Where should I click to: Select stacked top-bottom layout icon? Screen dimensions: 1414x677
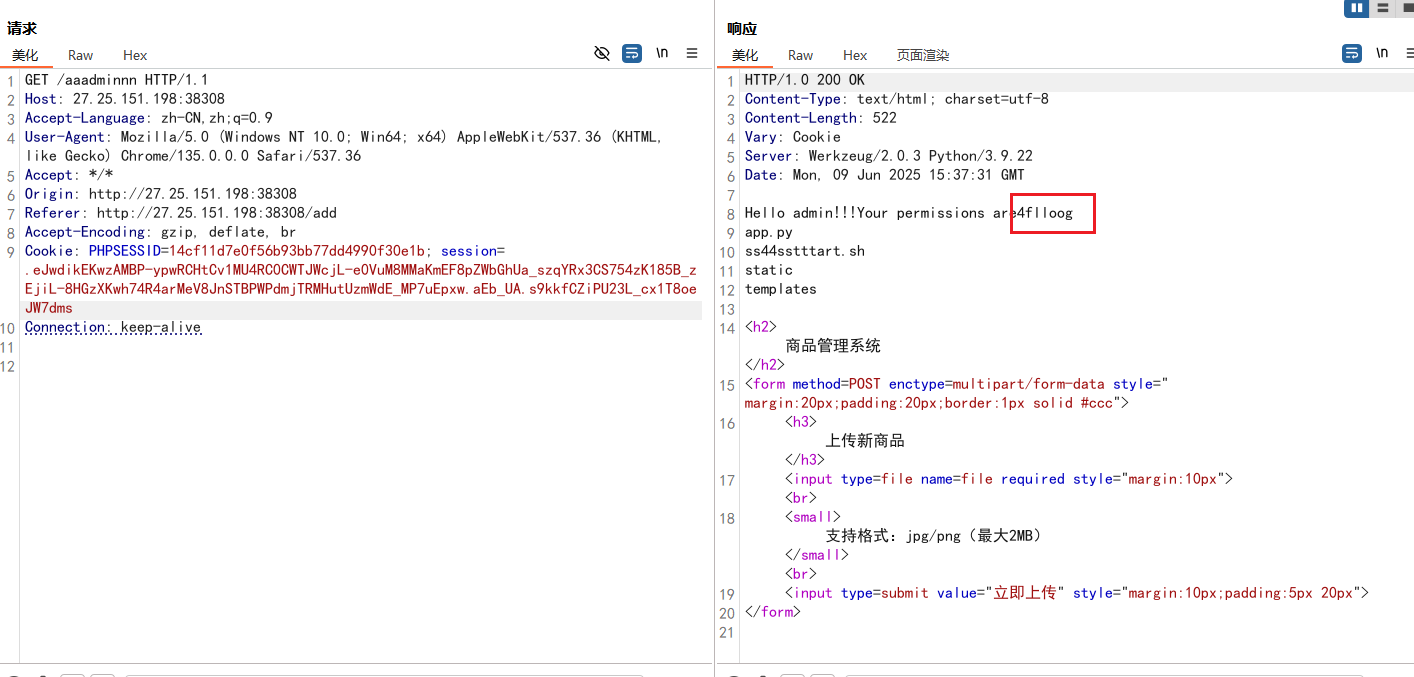[x=1383, y=8]
